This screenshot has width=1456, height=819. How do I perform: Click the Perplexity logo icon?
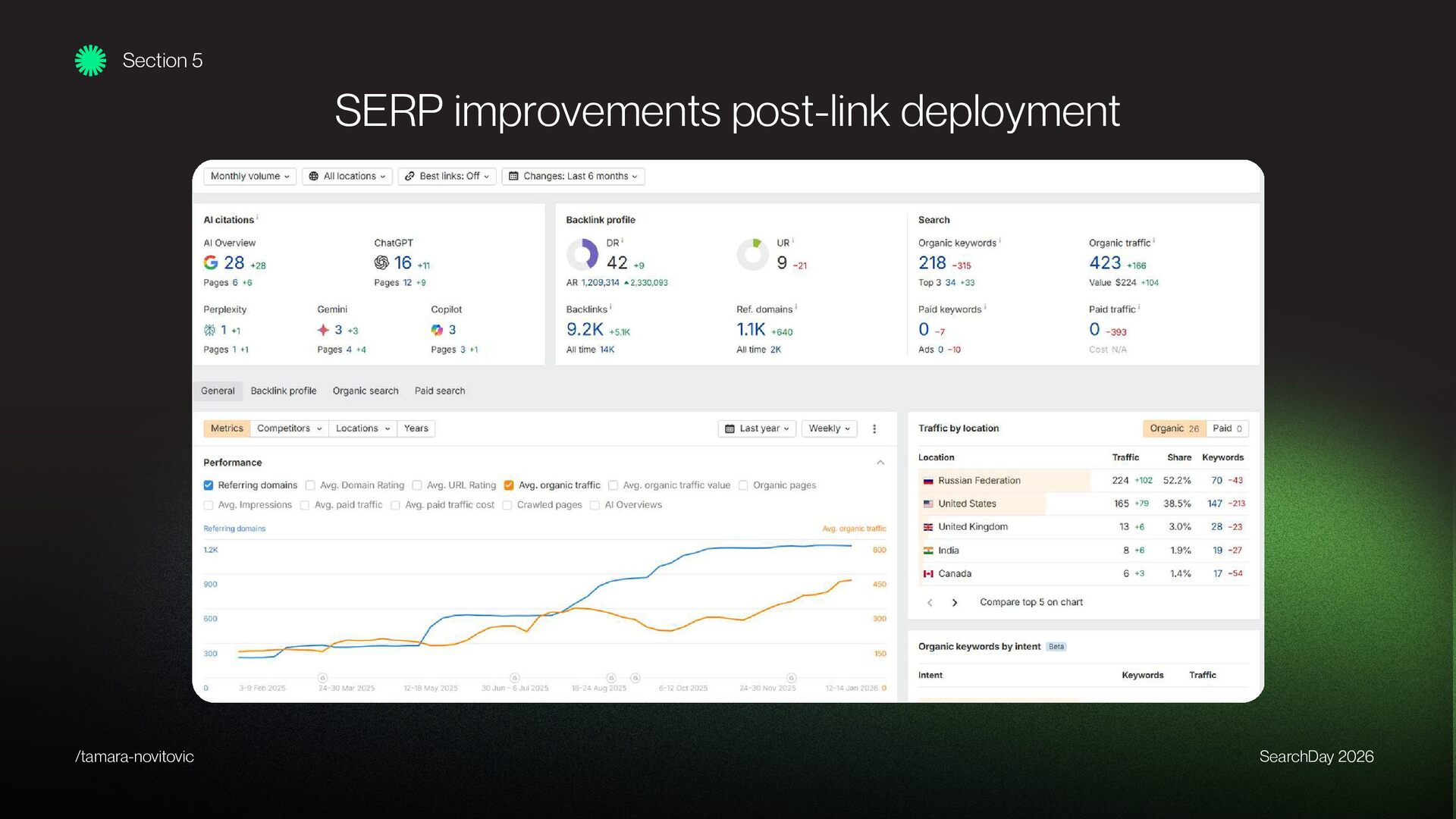pos(210,330)
